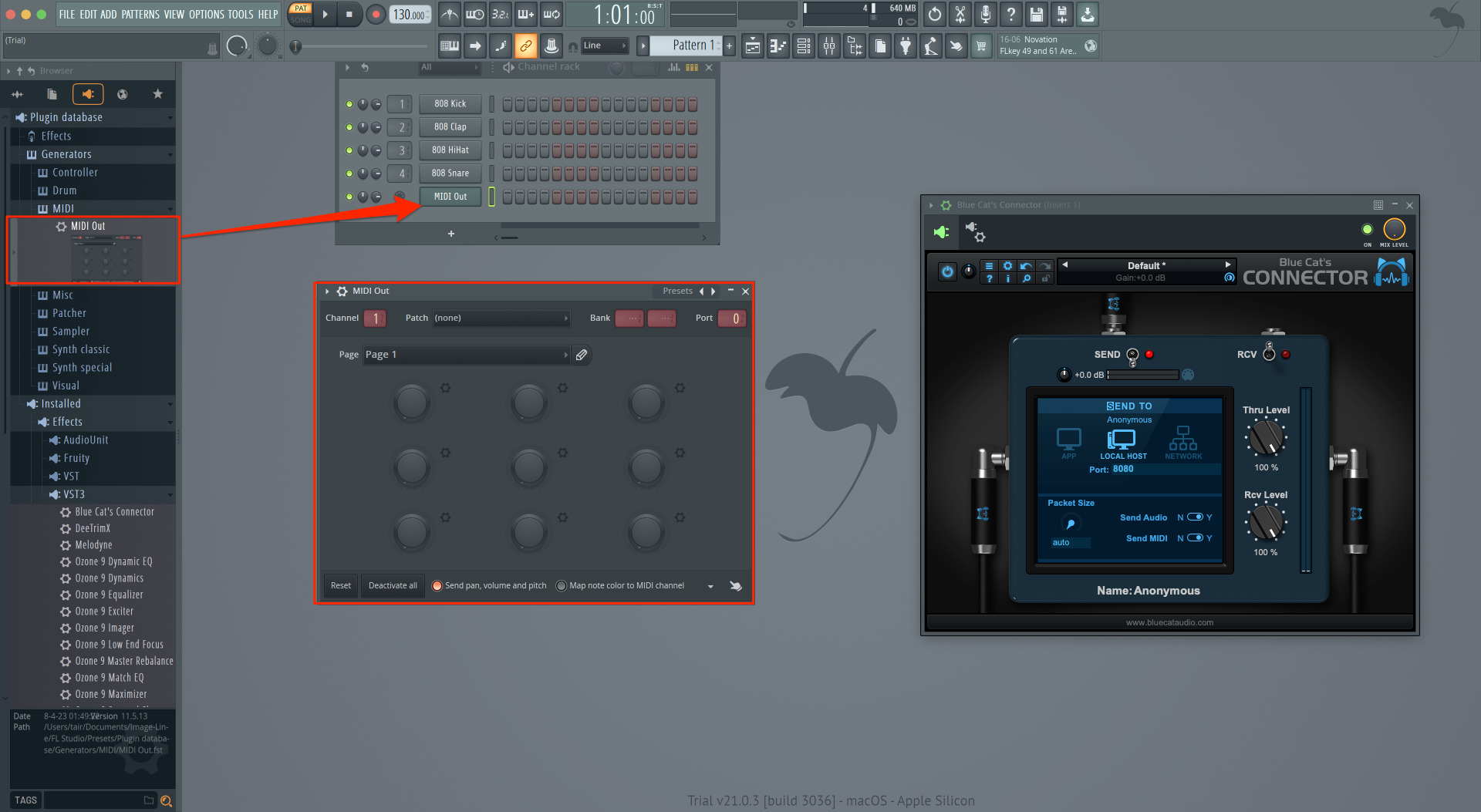
Task: Open the OPTIONS menu
Action: tap(206, 15)
